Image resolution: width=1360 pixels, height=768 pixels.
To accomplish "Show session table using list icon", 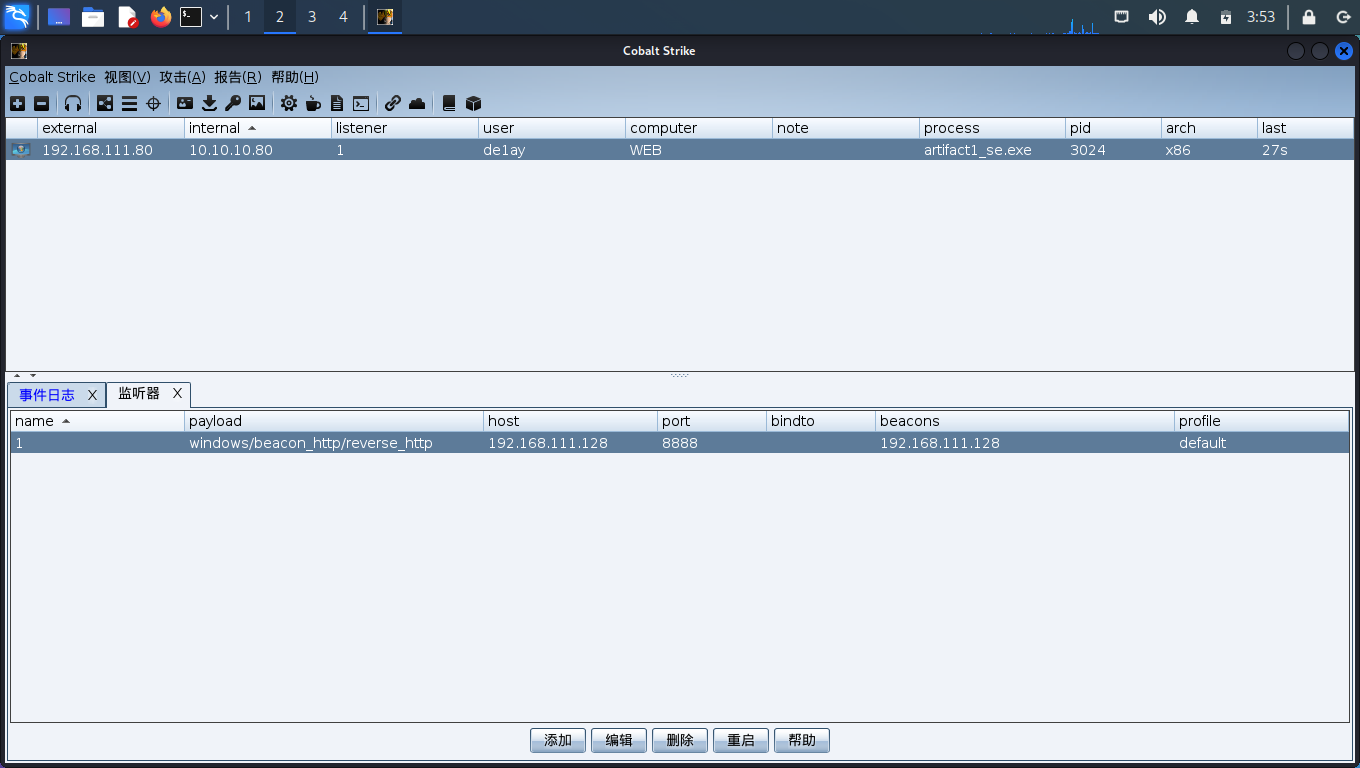I will (129, 103).
